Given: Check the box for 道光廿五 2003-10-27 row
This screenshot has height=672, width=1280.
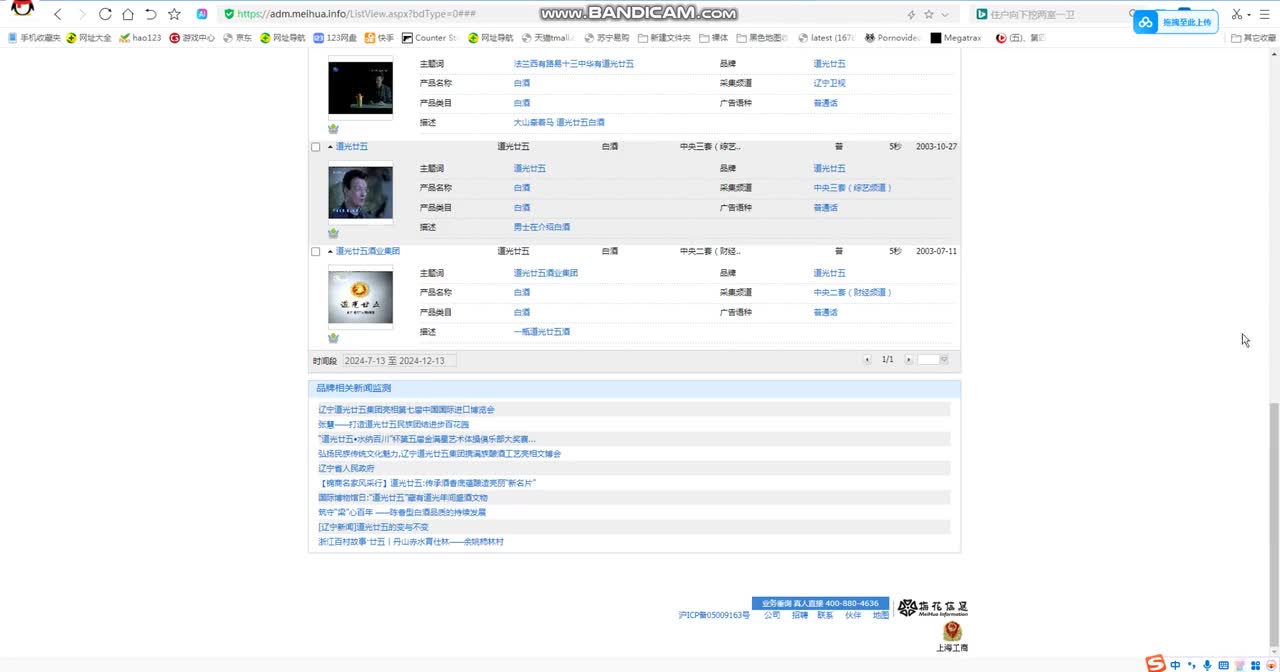Looking at the screenshot, I should (316, 147).
